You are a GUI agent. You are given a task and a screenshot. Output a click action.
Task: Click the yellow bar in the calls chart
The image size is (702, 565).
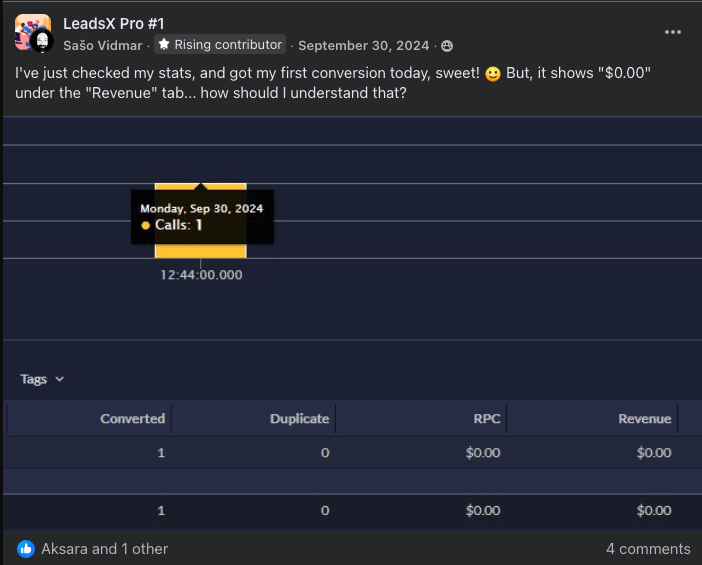tap(200, 250)
